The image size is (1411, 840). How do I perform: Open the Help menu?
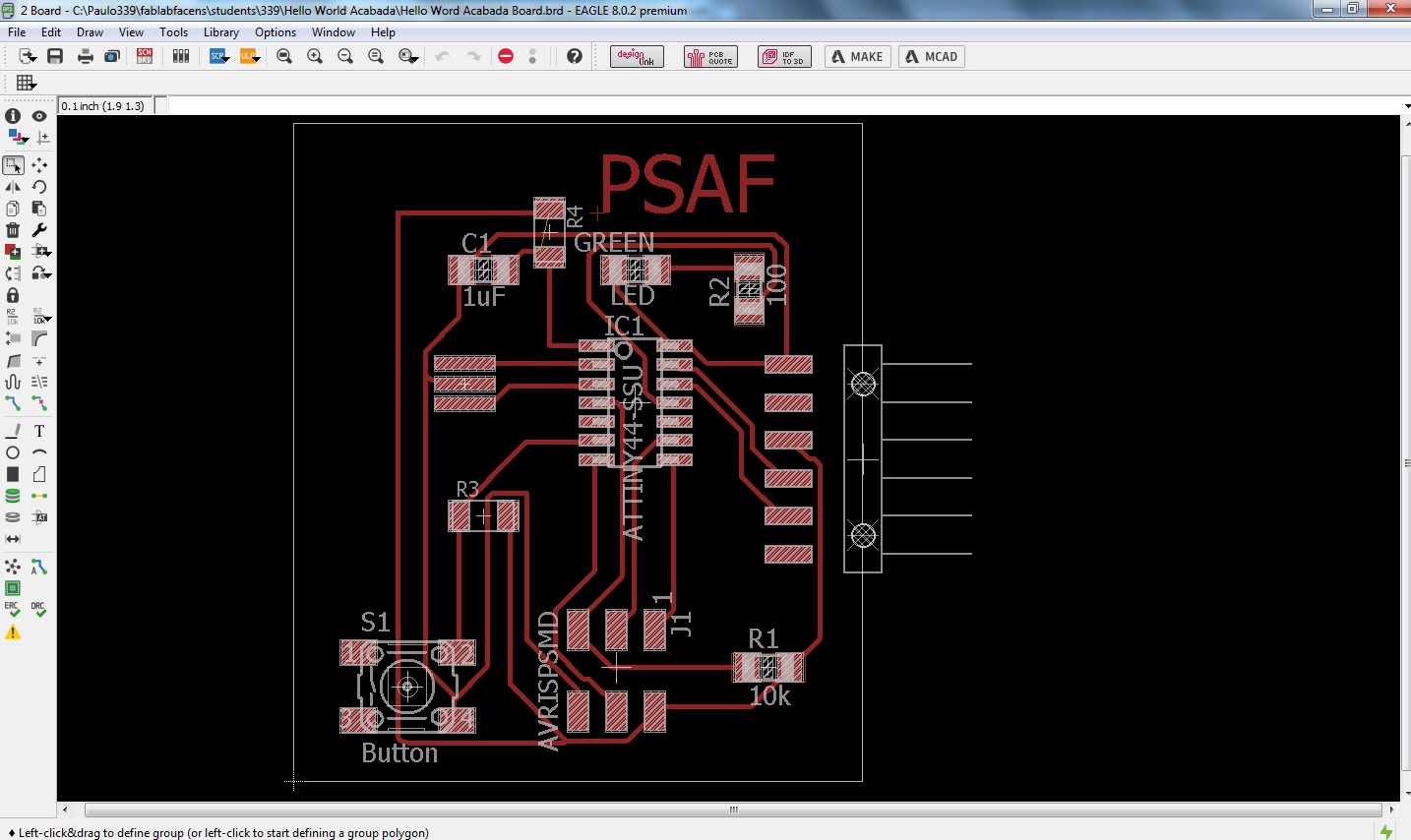[x=383, y=32]
